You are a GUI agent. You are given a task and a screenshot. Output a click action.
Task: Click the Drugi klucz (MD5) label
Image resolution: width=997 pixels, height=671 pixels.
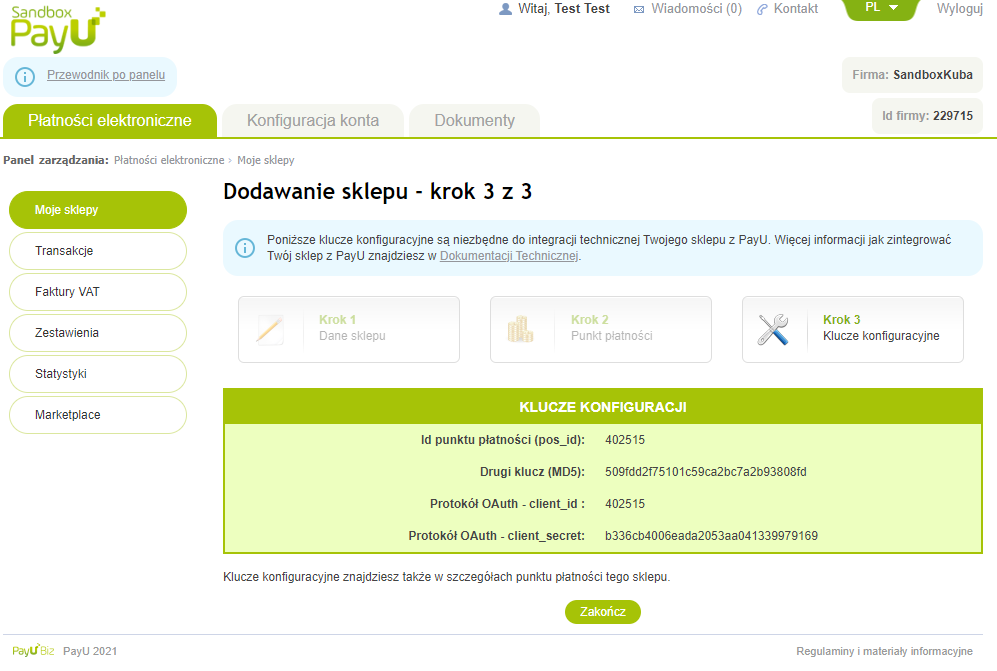532,472
